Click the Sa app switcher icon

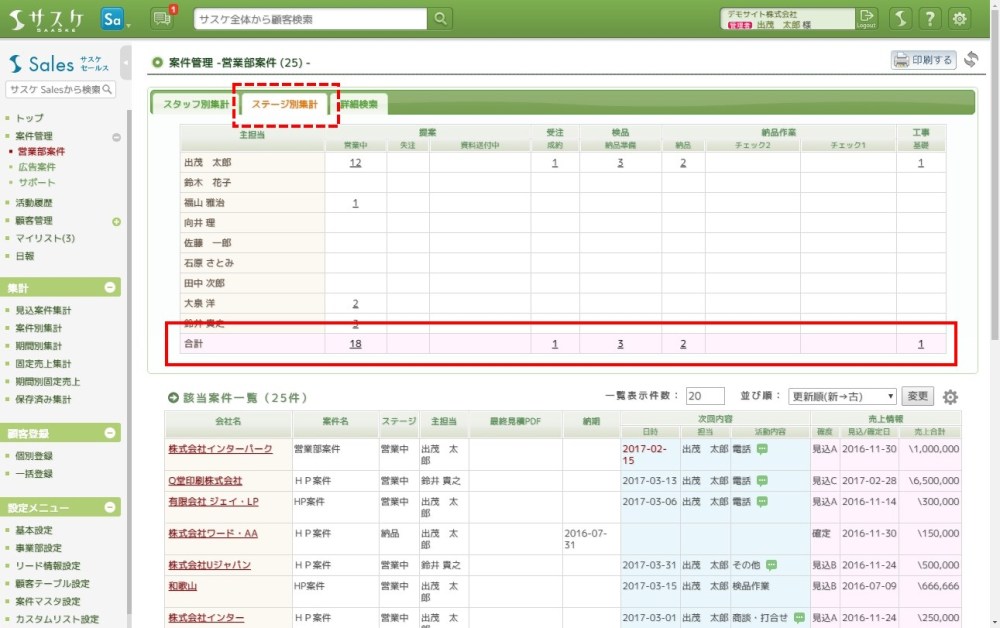pos(113,19)
